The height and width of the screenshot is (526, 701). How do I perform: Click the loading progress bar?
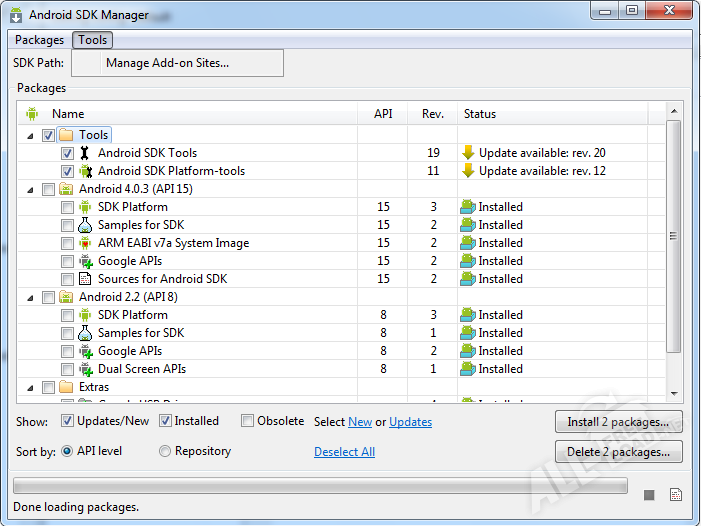[320, 486]
